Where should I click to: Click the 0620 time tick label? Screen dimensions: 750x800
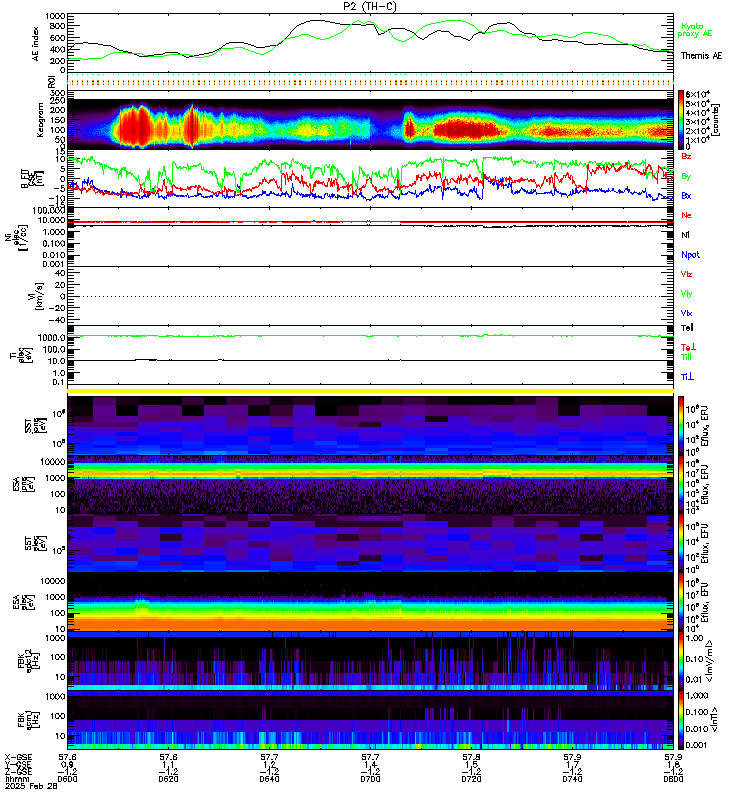click(x=168, y=779)
